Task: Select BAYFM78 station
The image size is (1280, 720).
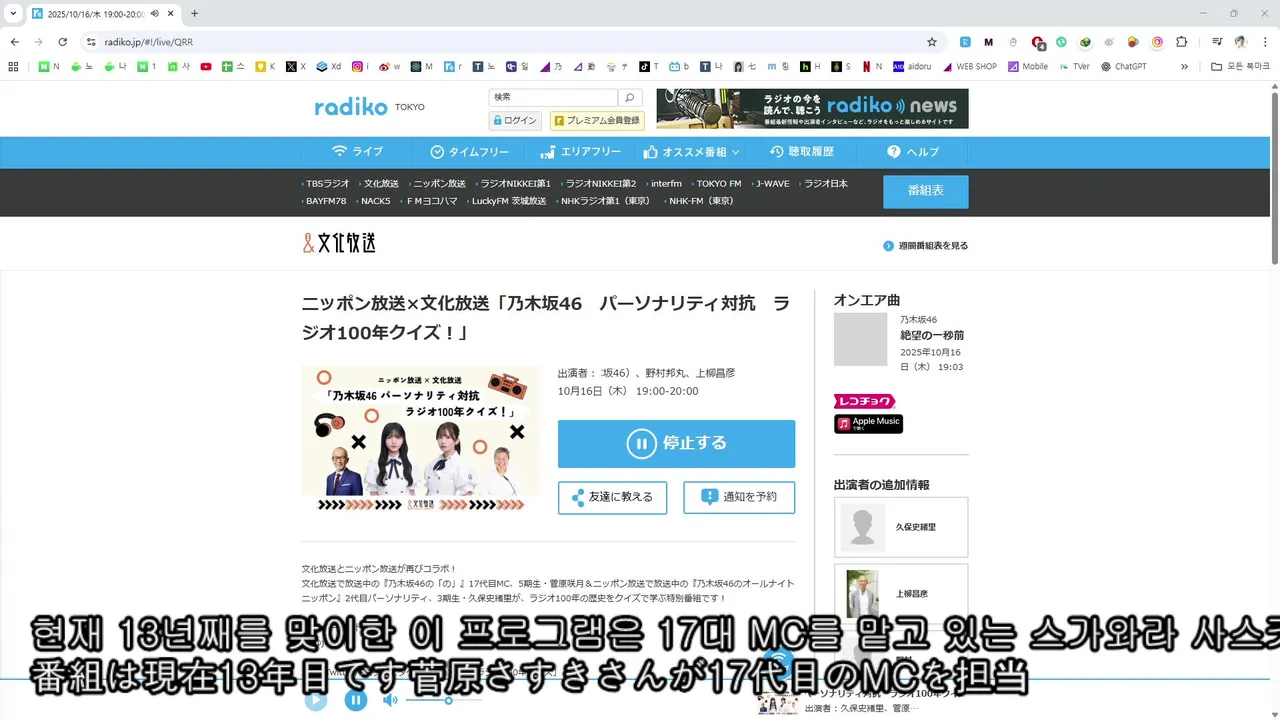Action: (325, 201)
